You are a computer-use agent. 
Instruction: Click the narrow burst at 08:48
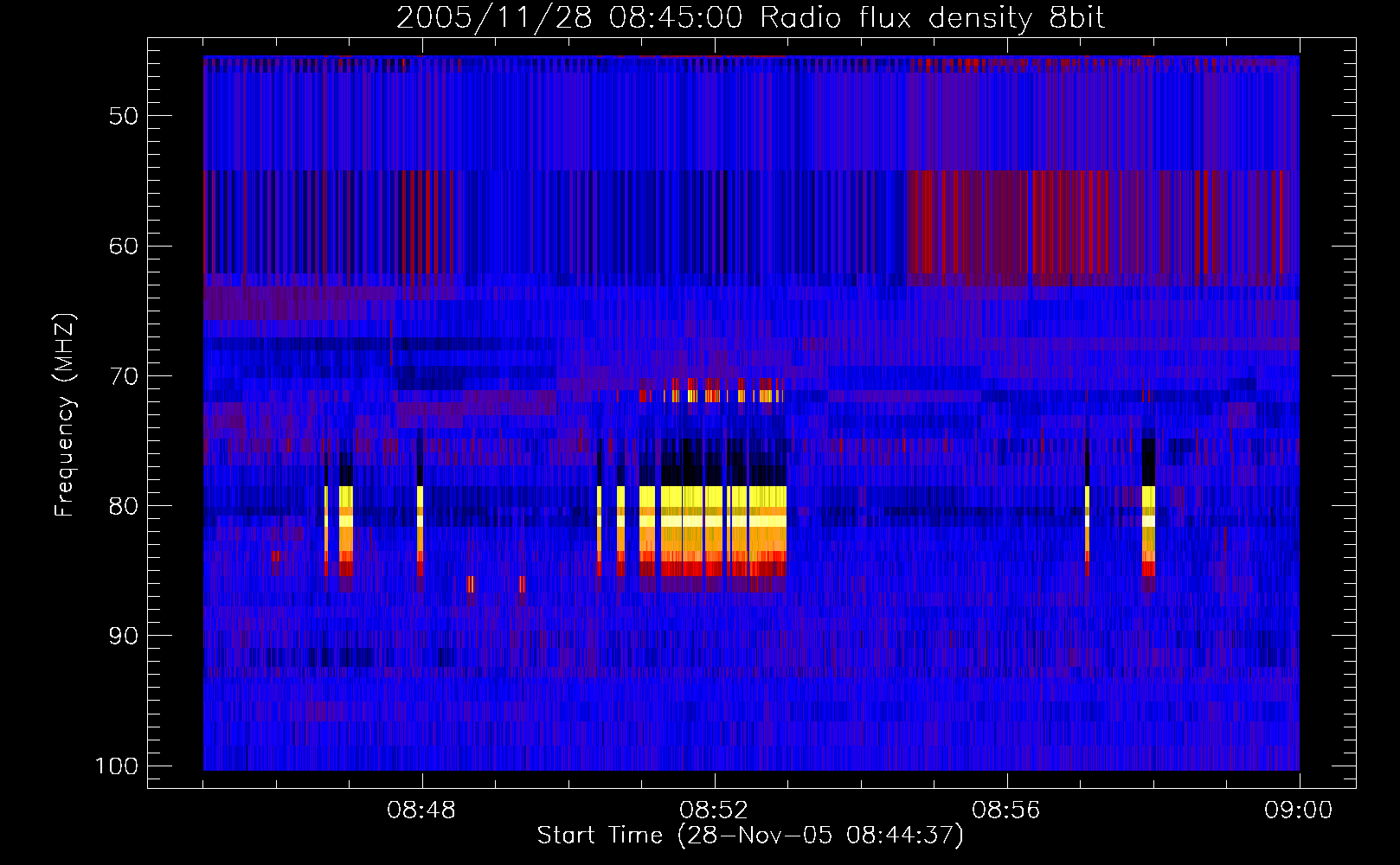(x=420, y=531)
